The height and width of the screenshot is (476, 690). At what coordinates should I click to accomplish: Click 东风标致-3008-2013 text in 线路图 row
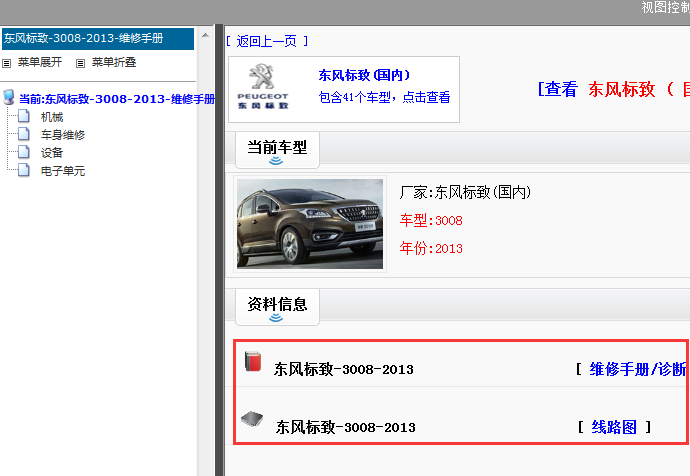345,427
